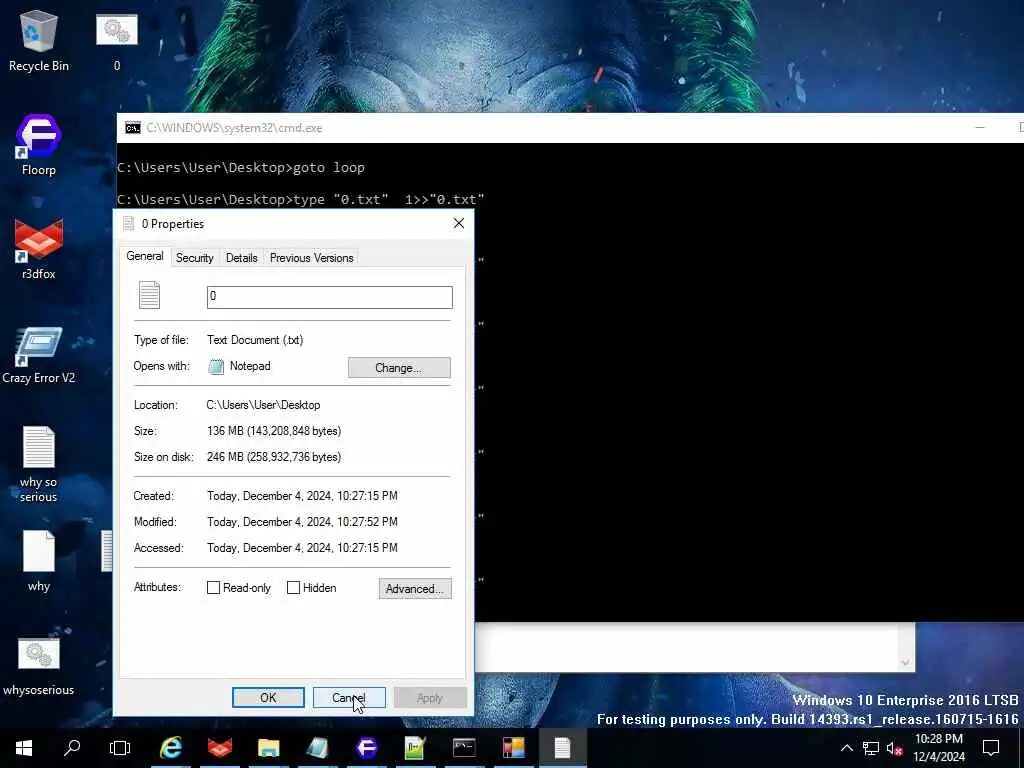The height and width of the screenshot is (768, 1024).
Task: Open the taskbar clock showing 10:28 PM
Action: 938,748
